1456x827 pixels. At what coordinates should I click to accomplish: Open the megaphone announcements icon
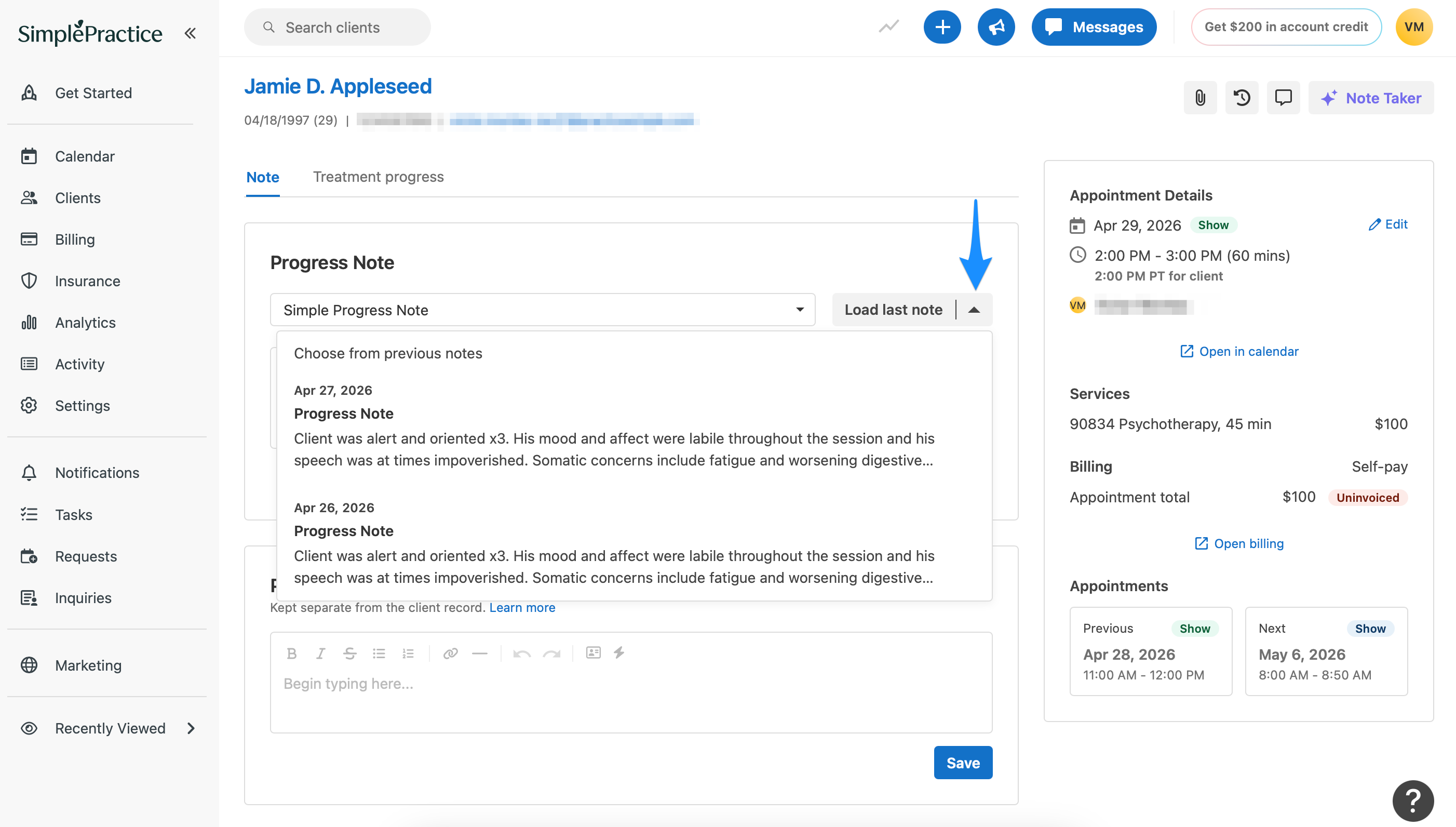pyautogui.click(x=995, y=26)
